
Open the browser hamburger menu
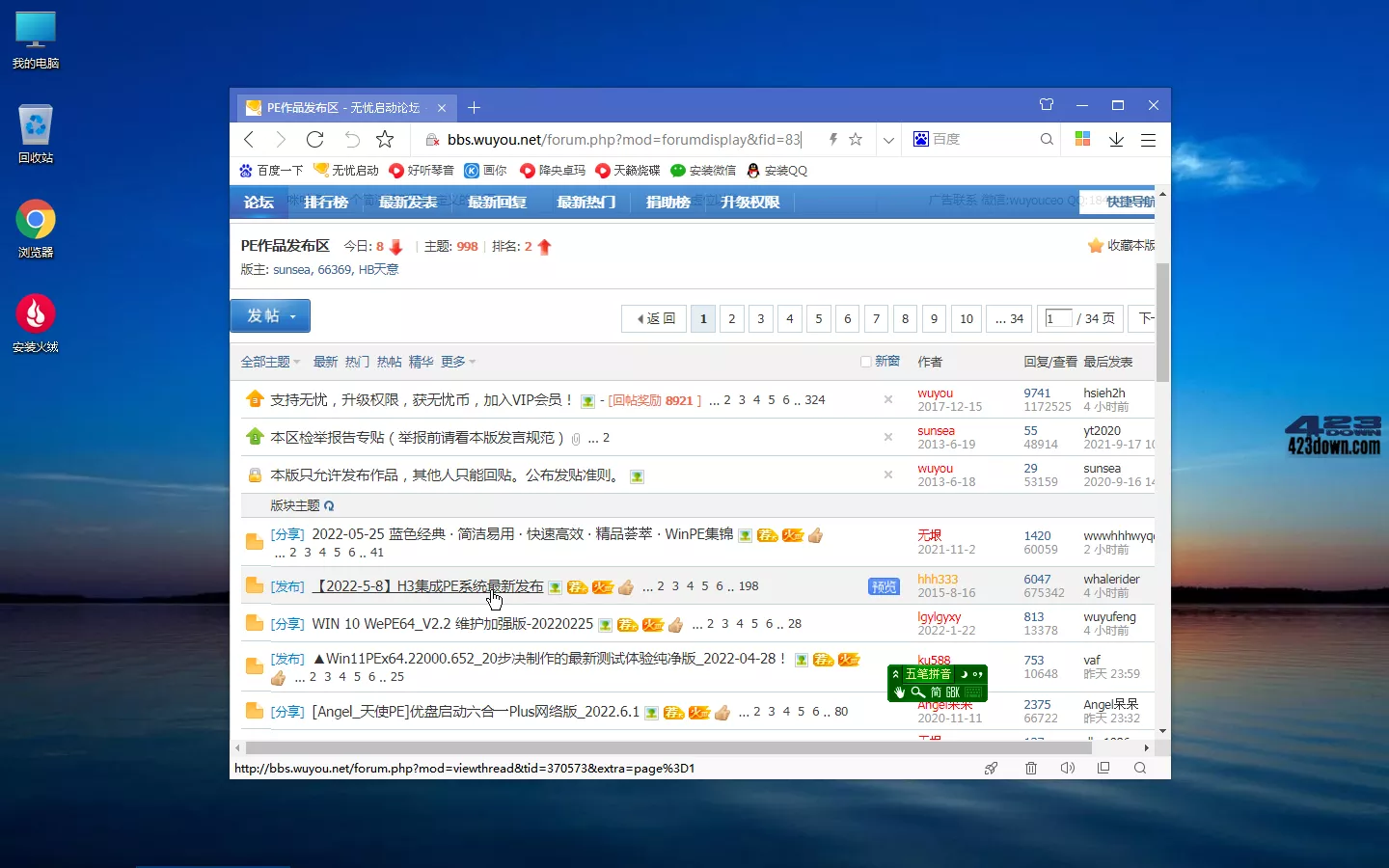coord(1148,139)
